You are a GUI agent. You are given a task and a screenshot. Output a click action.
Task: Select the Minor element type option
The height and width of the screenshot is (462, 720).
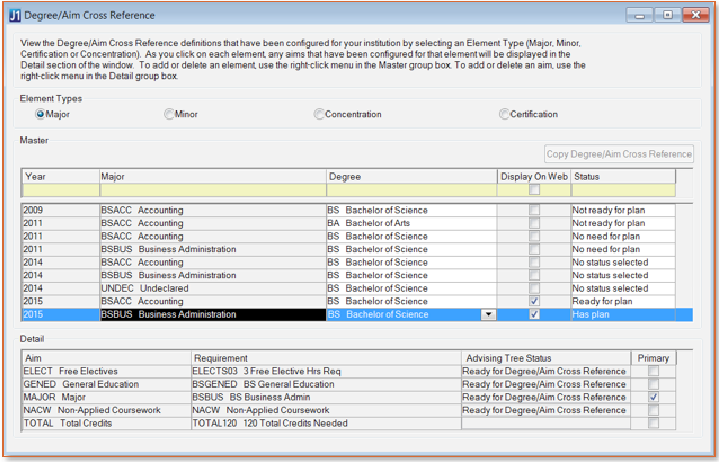point(169,114)
